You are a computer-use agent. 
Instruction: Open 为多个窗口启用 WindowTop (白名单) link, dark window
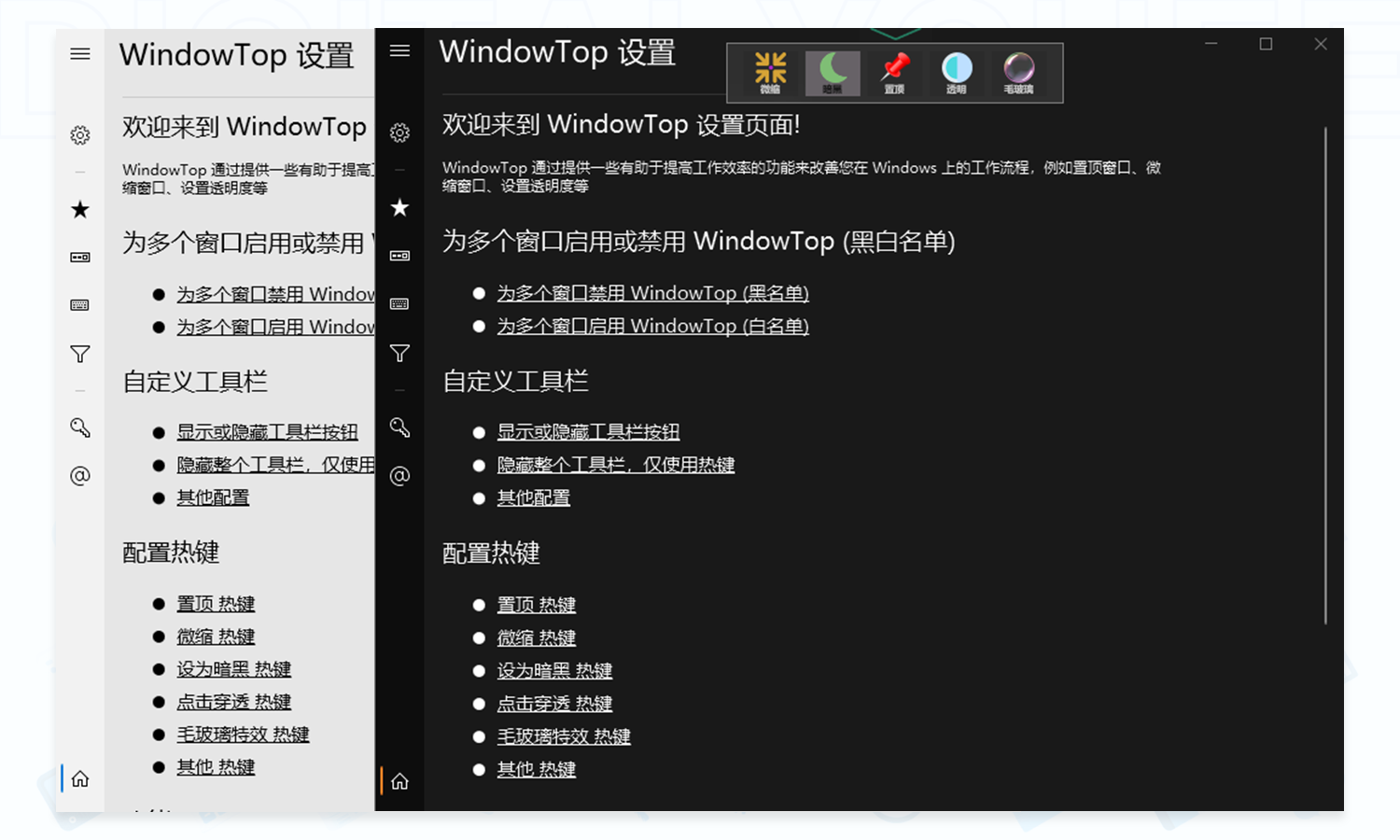(x=652, y=326)
